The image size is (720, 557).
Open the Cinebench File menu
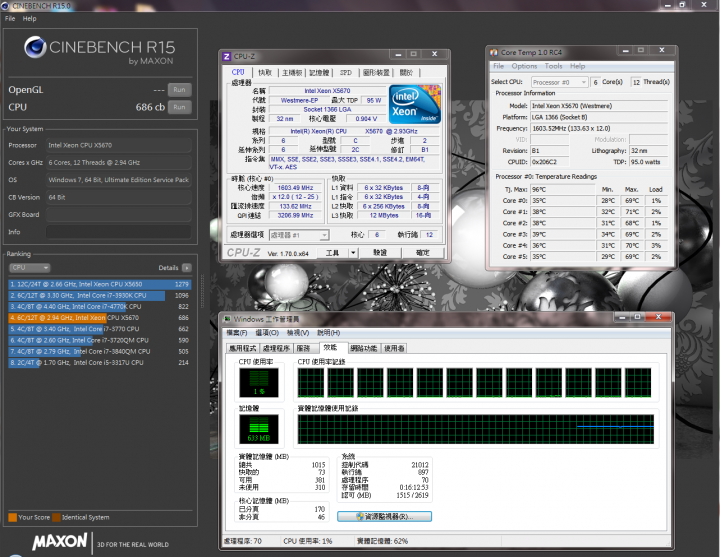[x=10, y=18]
